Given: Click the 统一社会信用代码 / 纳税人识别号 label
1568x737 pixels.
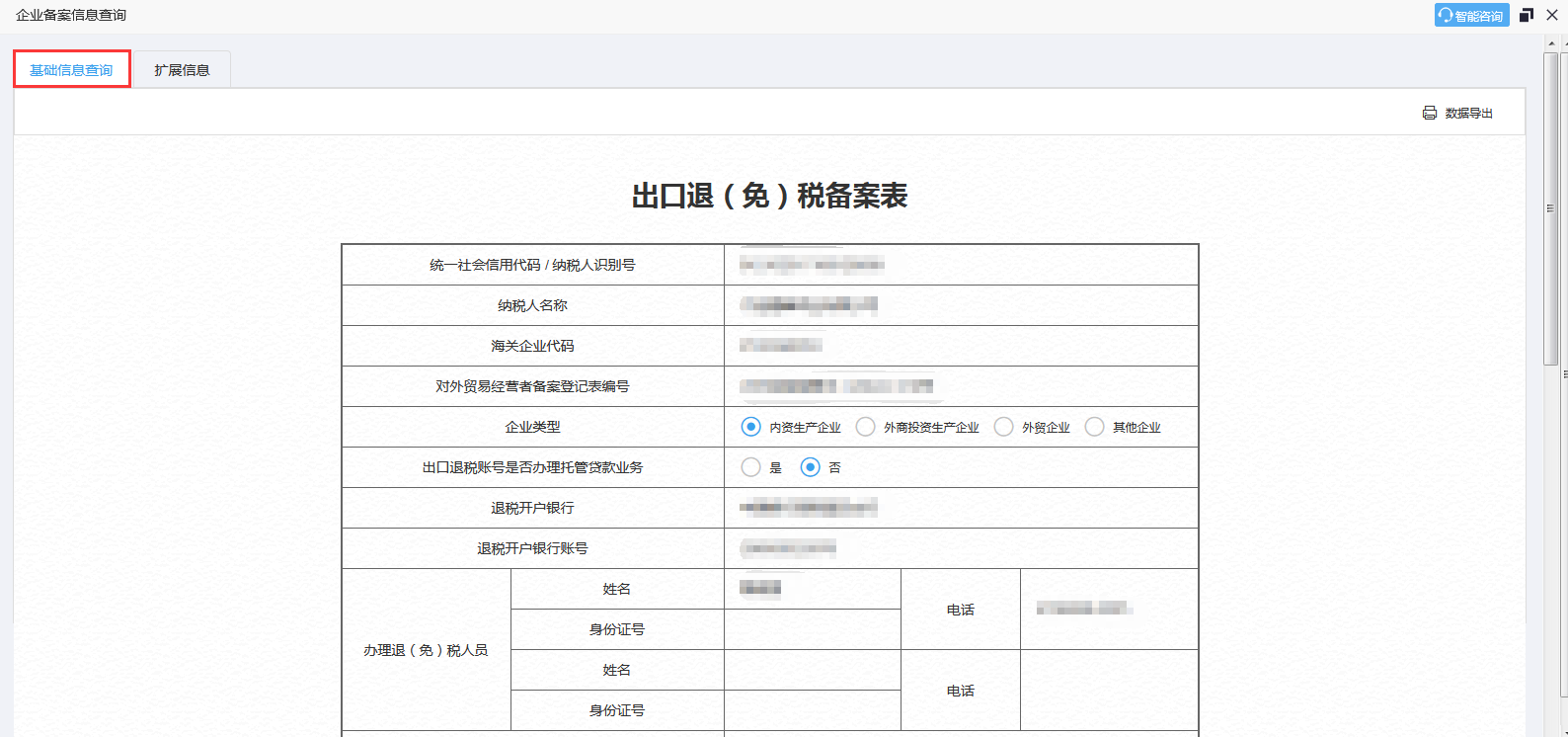Looking at the screenshot, I should (x=532, y=265).
